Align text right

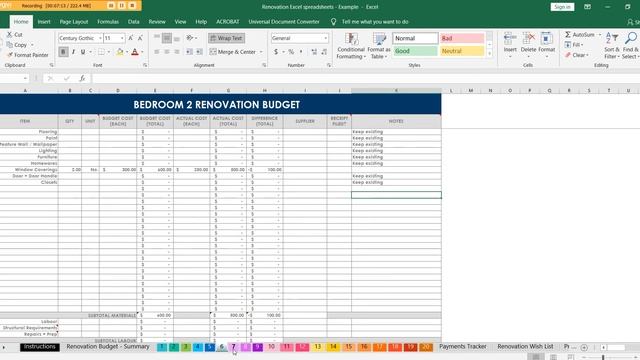(177, 52)
